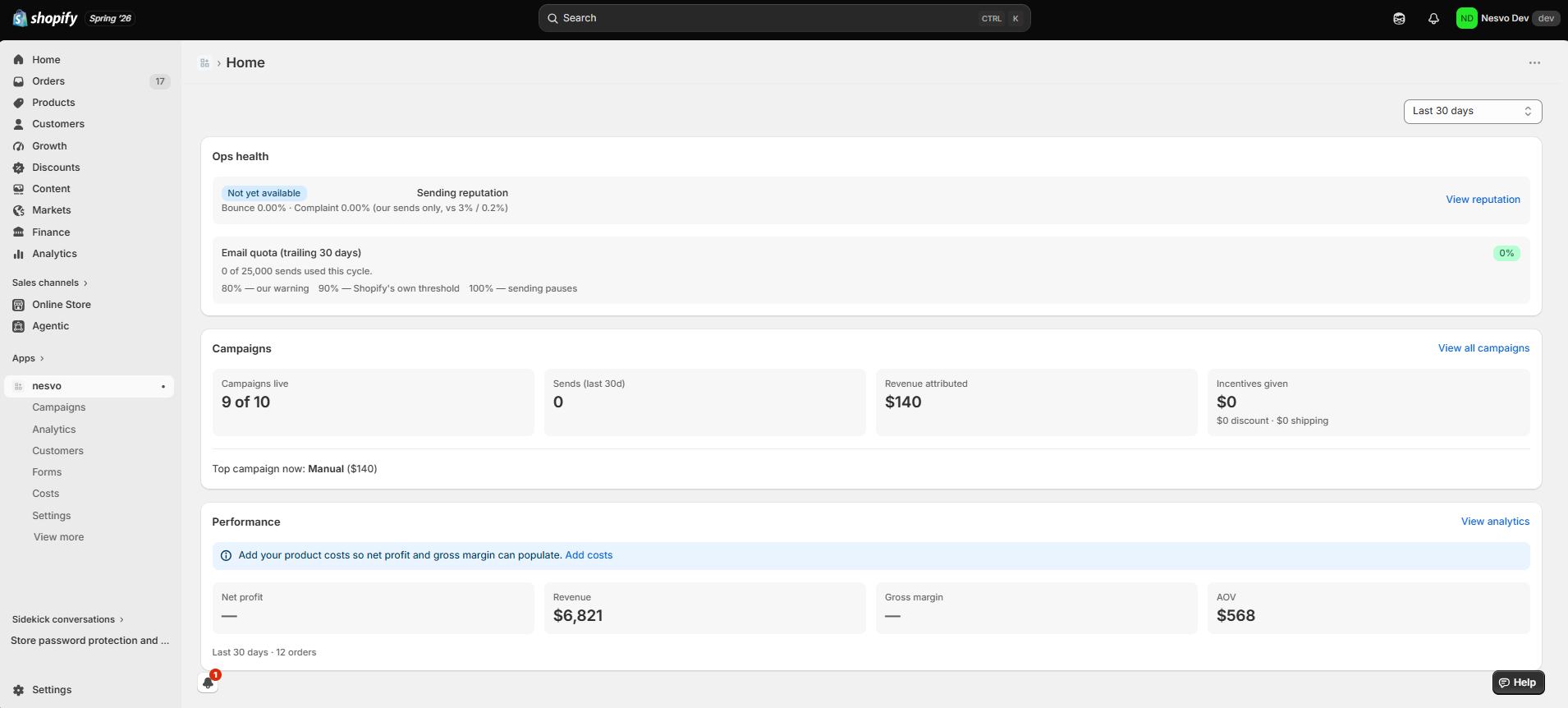Click Incentives given $0 card
The width and height of the screenshot is (1568, 708).
[1369, 402]
